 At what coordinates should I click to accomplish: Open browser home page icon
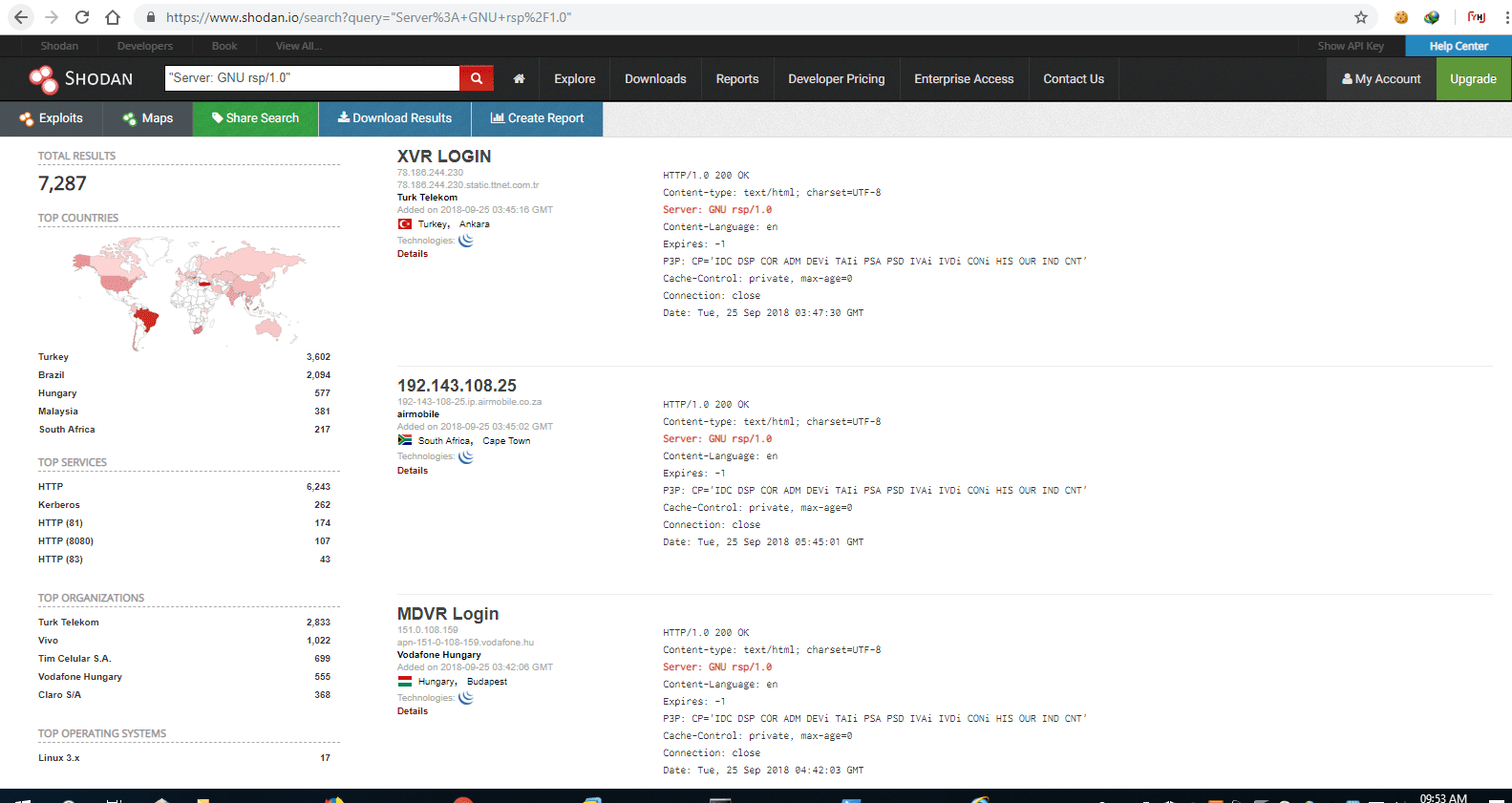coord(113,17)
